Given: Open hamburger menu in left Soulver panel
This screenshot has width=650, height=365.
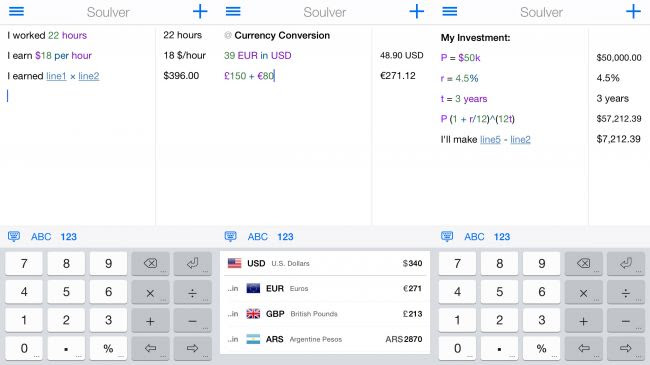Looking at the screenshot, I should [16, 11].
